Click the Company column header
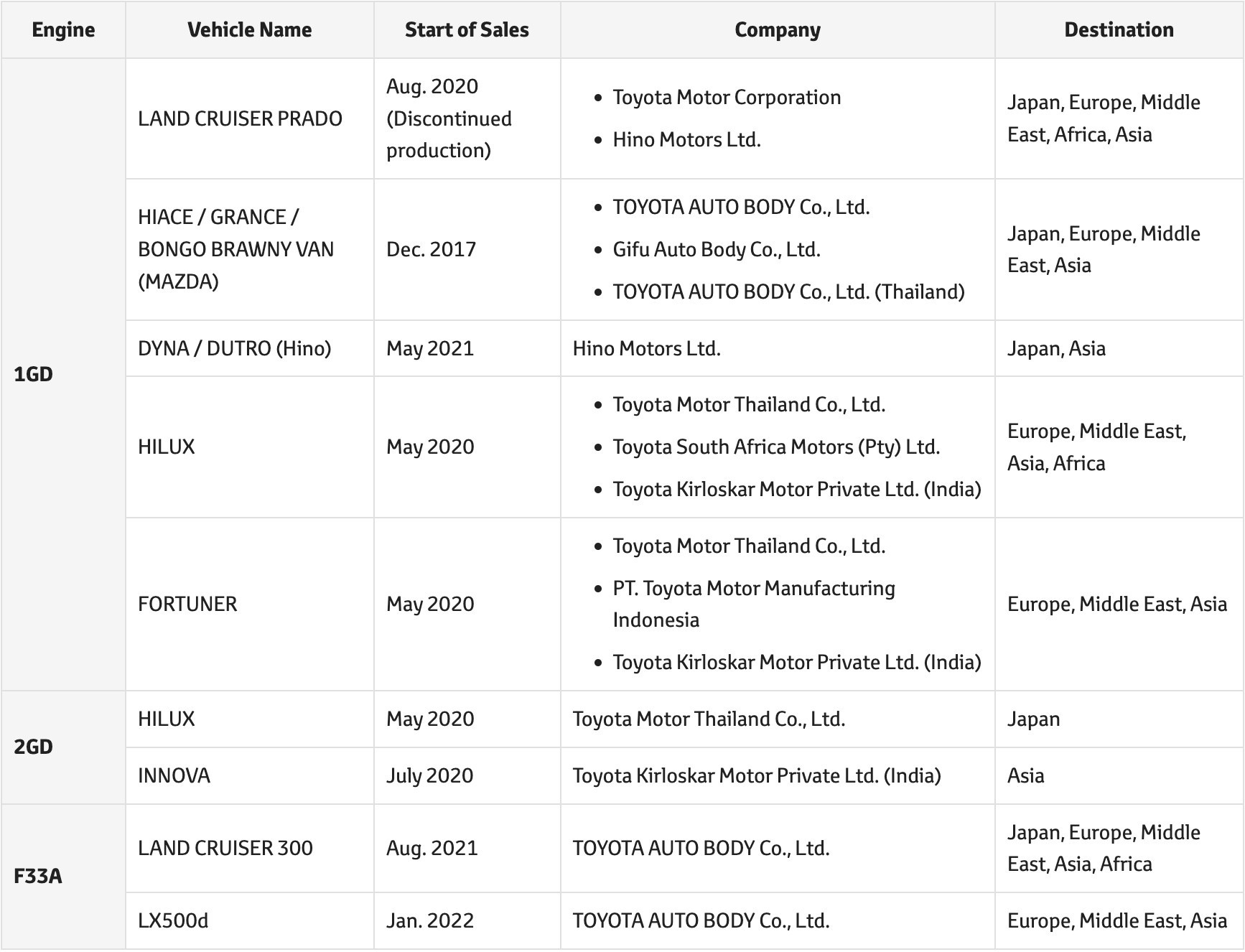 click(778, 29)
